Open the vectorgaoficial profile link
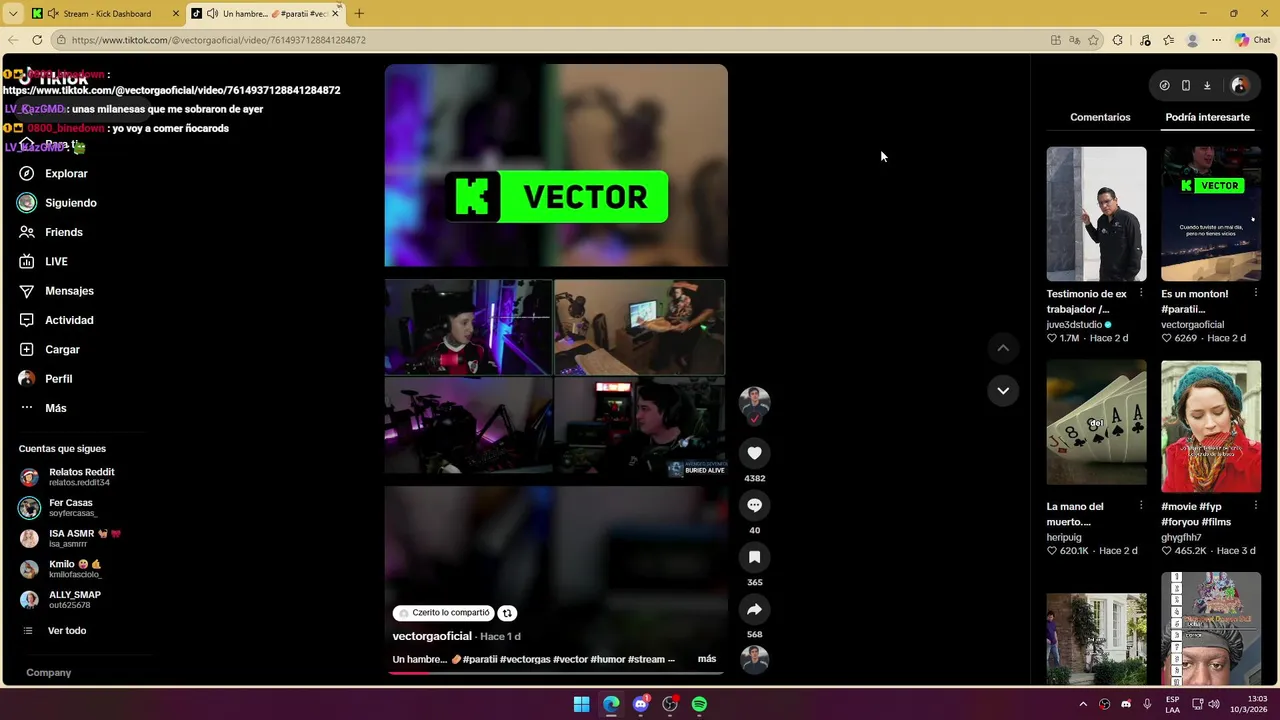Viewport: 1280px width, 720px height. [x=432, y=636]
